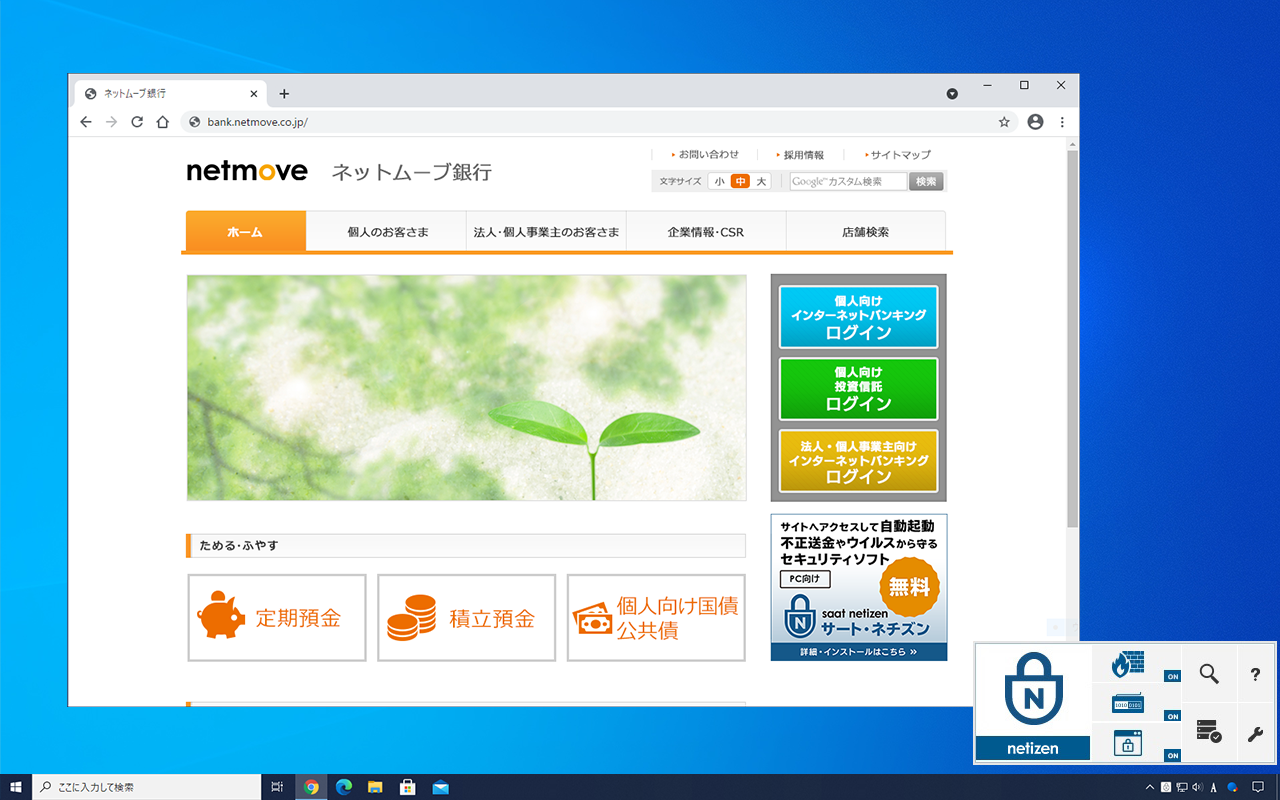Click 個人向け投資信託 ログイン button

(858, 389)
